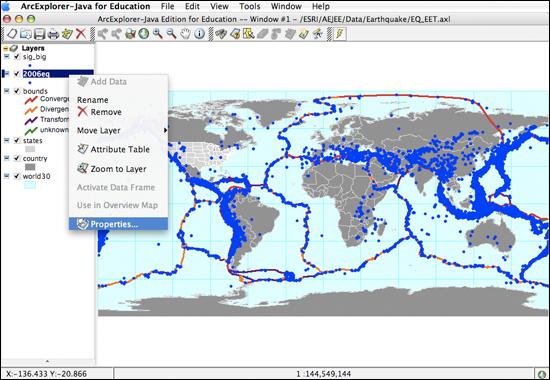Select the Zoom Out magnifier tool
550x380 pixels.
(172, 34)
